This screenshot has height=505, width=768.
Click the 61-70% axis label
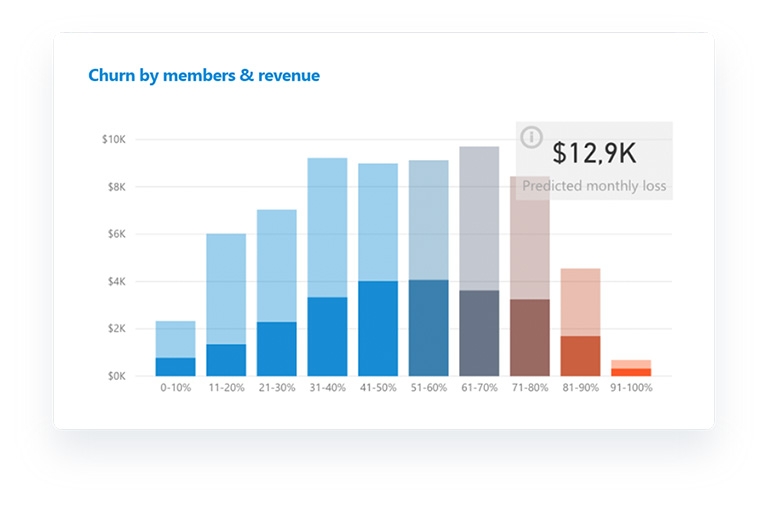479,387
